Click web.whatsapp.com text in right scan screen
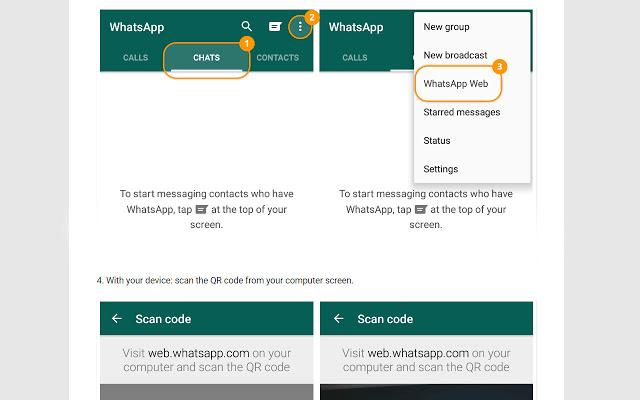The image size is (640, 400). coord(418,353)
